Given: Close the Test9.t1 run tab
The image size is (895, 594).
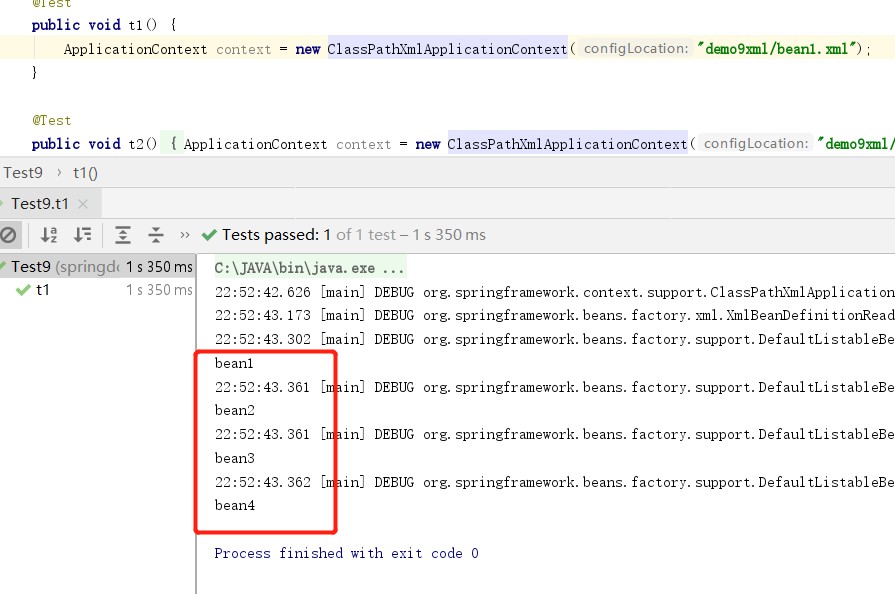Looking at the screenshot, I should [x=83, y=204].
